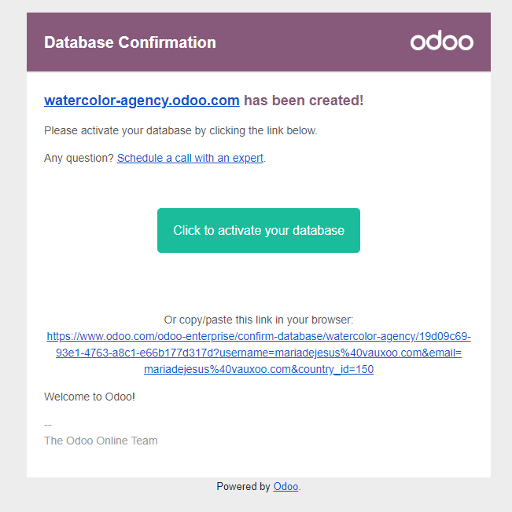Click the 'Or copy/paste this link' instruction text
The width and height of the screenshot is (512, 512).
(x=258, y=320)
